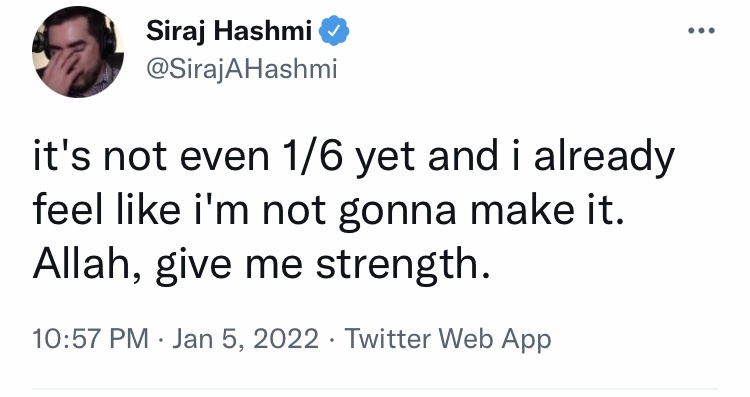Open Siraj Hashmi's profile picture
The width and height of the screenshot is (750, 397).
78,52
